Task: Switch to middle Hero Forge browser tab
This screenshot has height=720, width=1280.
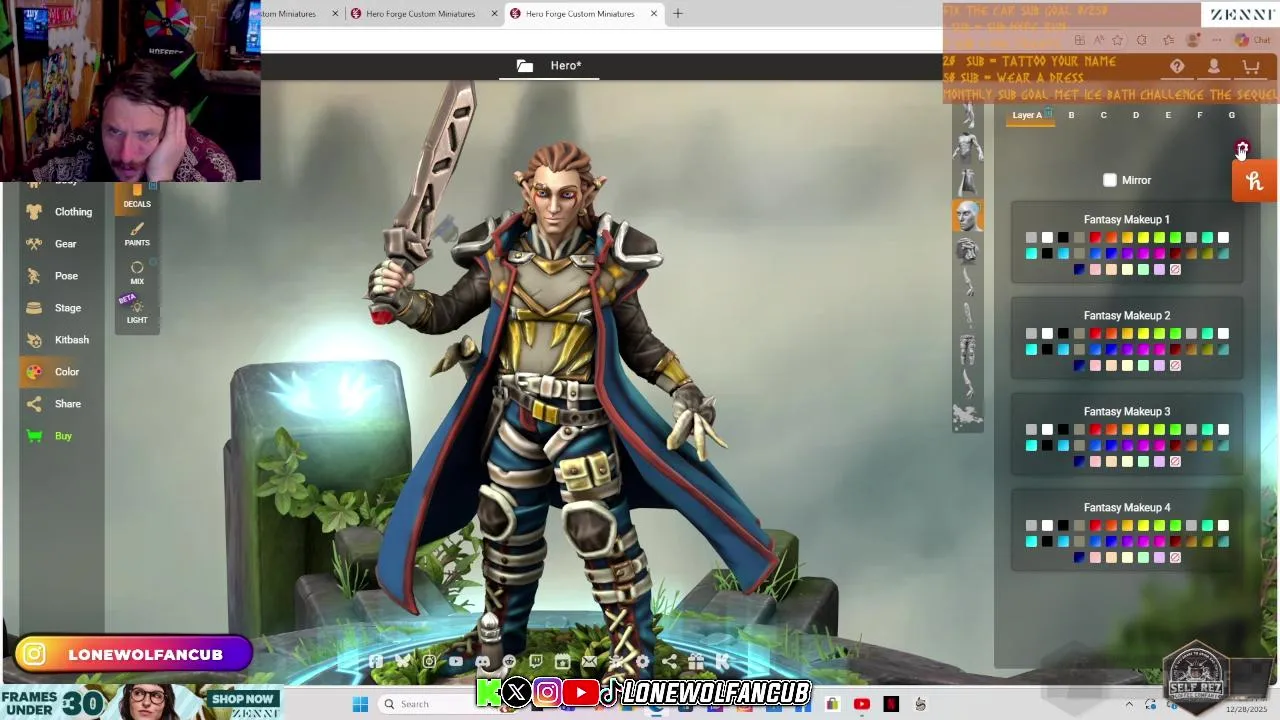Action: coord(420,13)
